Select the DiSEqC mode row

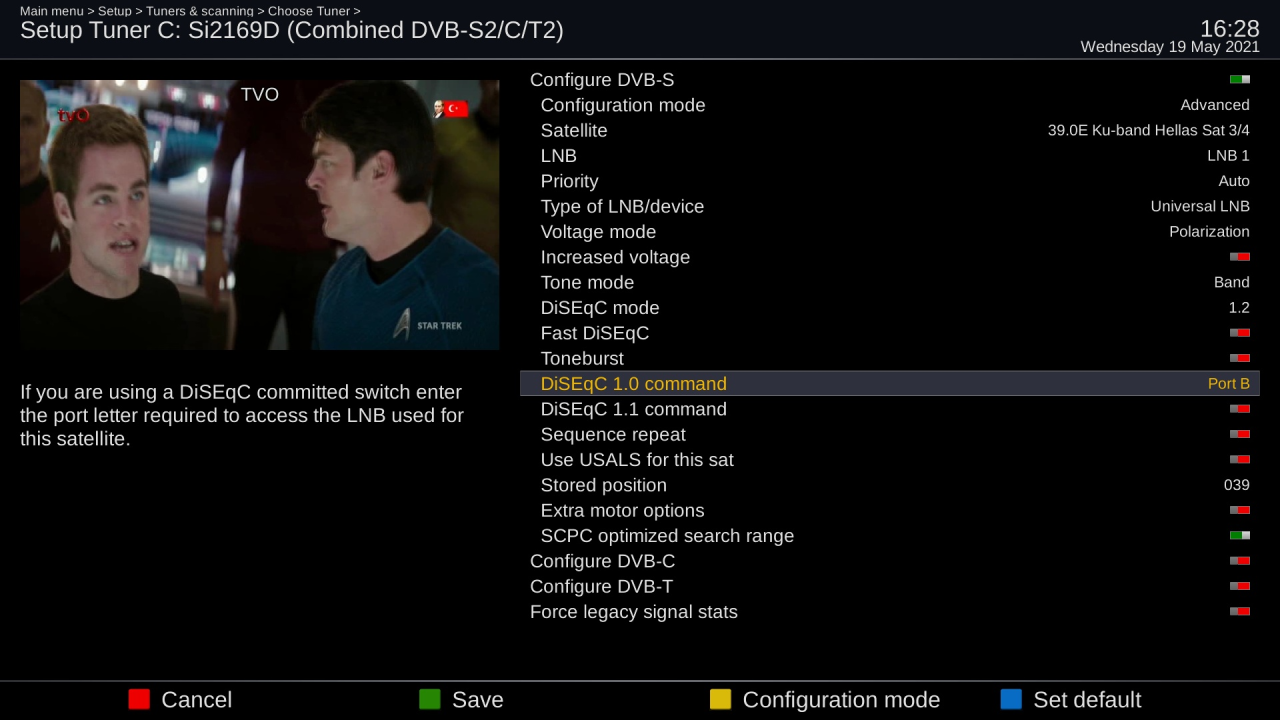coord(890,308)
